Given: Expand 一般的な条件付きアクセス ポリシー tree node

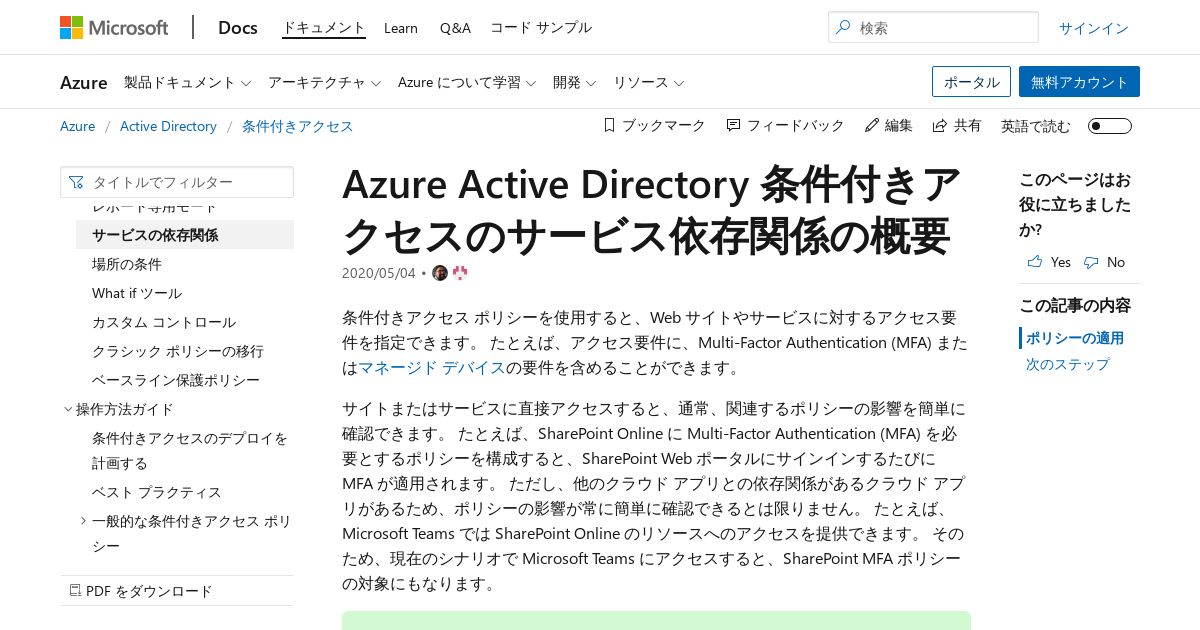Looking at the screenshot, I should point(83,521).
